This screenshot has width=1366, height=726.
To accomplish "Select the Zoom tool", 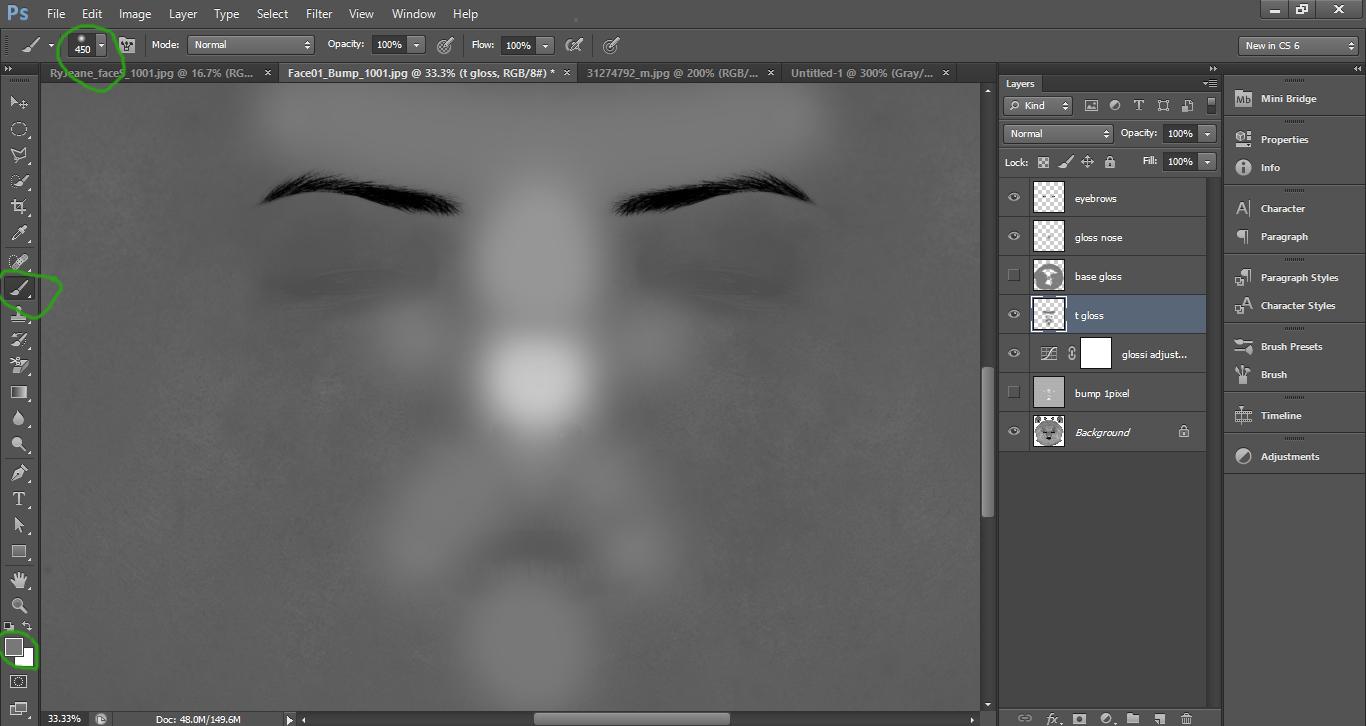I will 18,605.
